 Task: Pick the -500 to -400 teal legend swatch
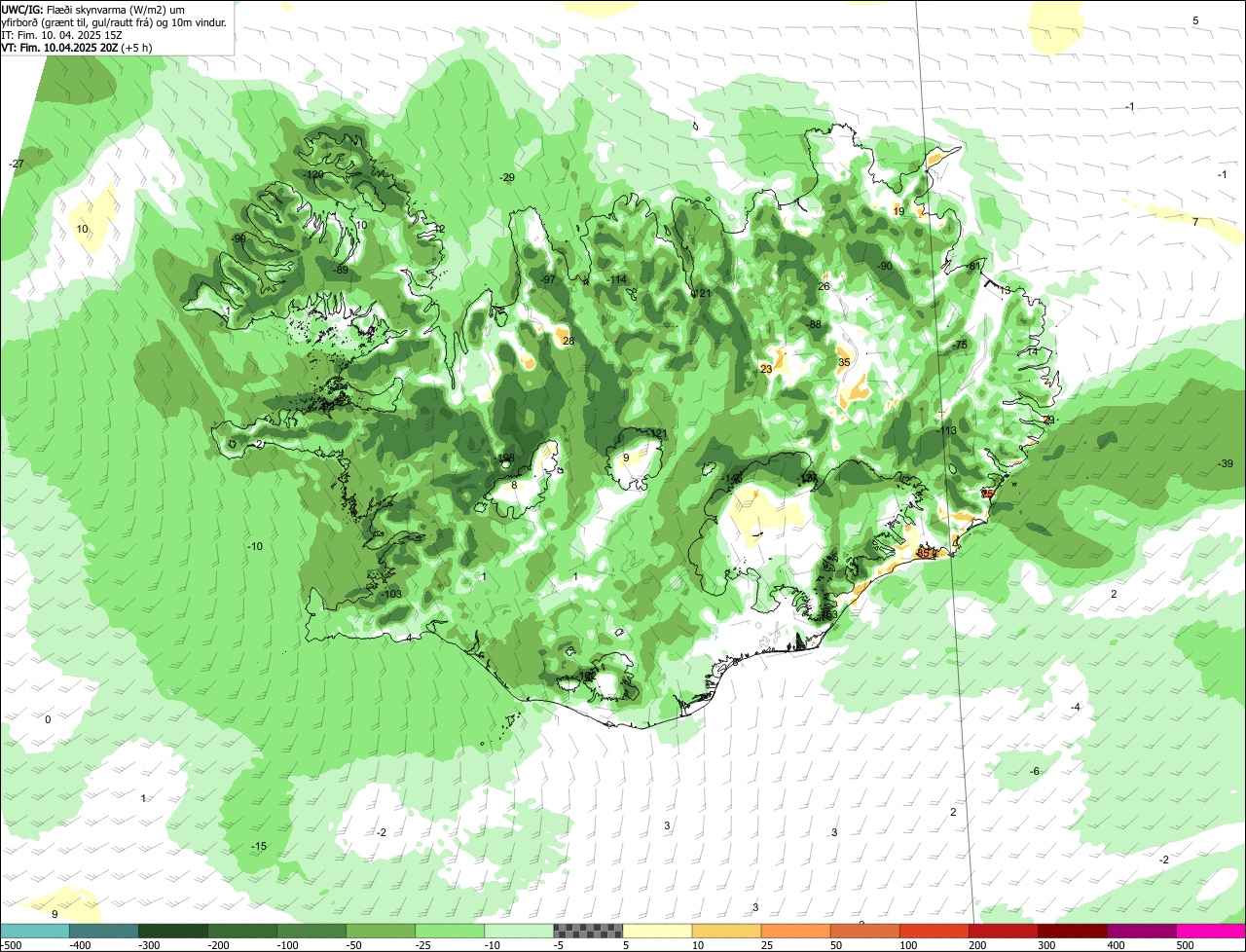pyautogui.click(x=34, y=931)
